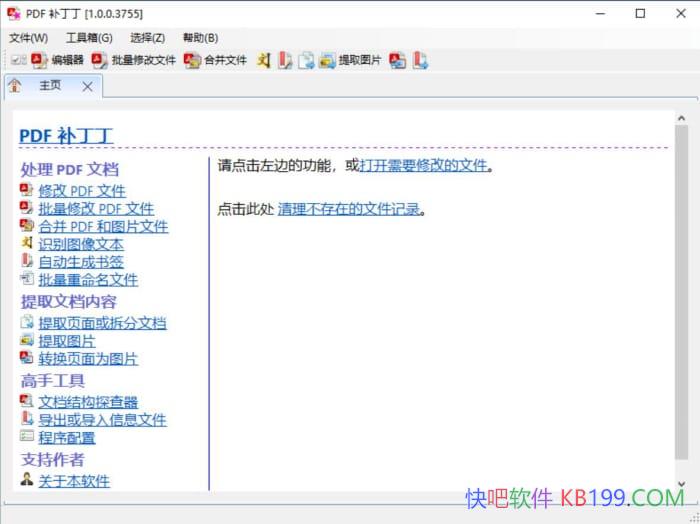700x524 pixels.
Task: Open the 批量重命名文件 sidebar link
Action: [x=88, y=280]
